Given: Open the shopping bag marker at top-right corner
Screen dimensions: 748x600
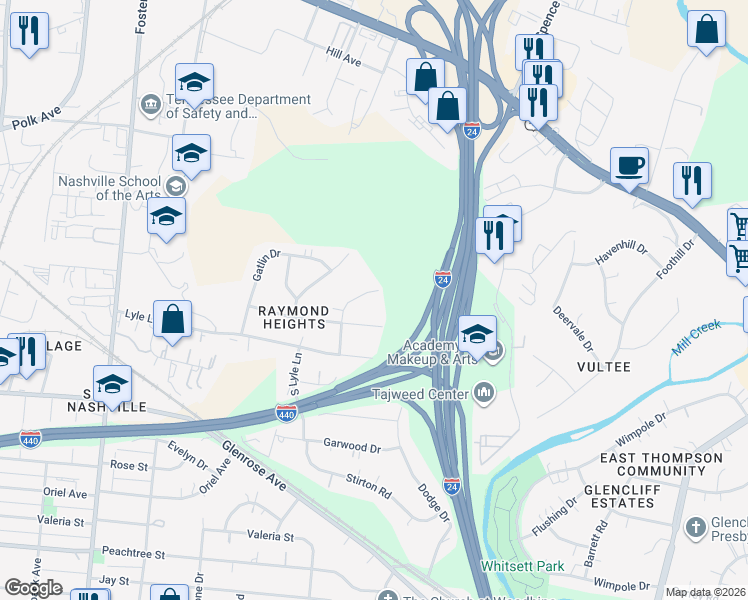Looking at the screenshot, I should [x=706, y=32].
